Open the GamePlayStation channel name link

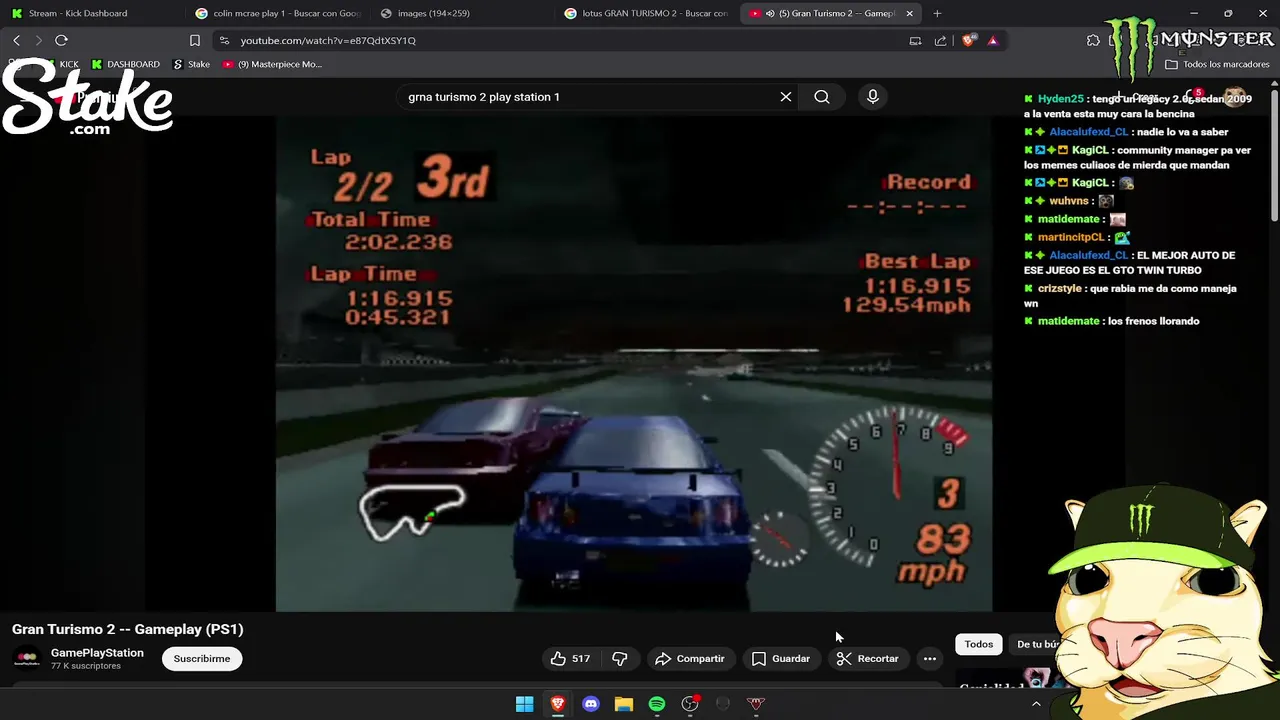97,653
